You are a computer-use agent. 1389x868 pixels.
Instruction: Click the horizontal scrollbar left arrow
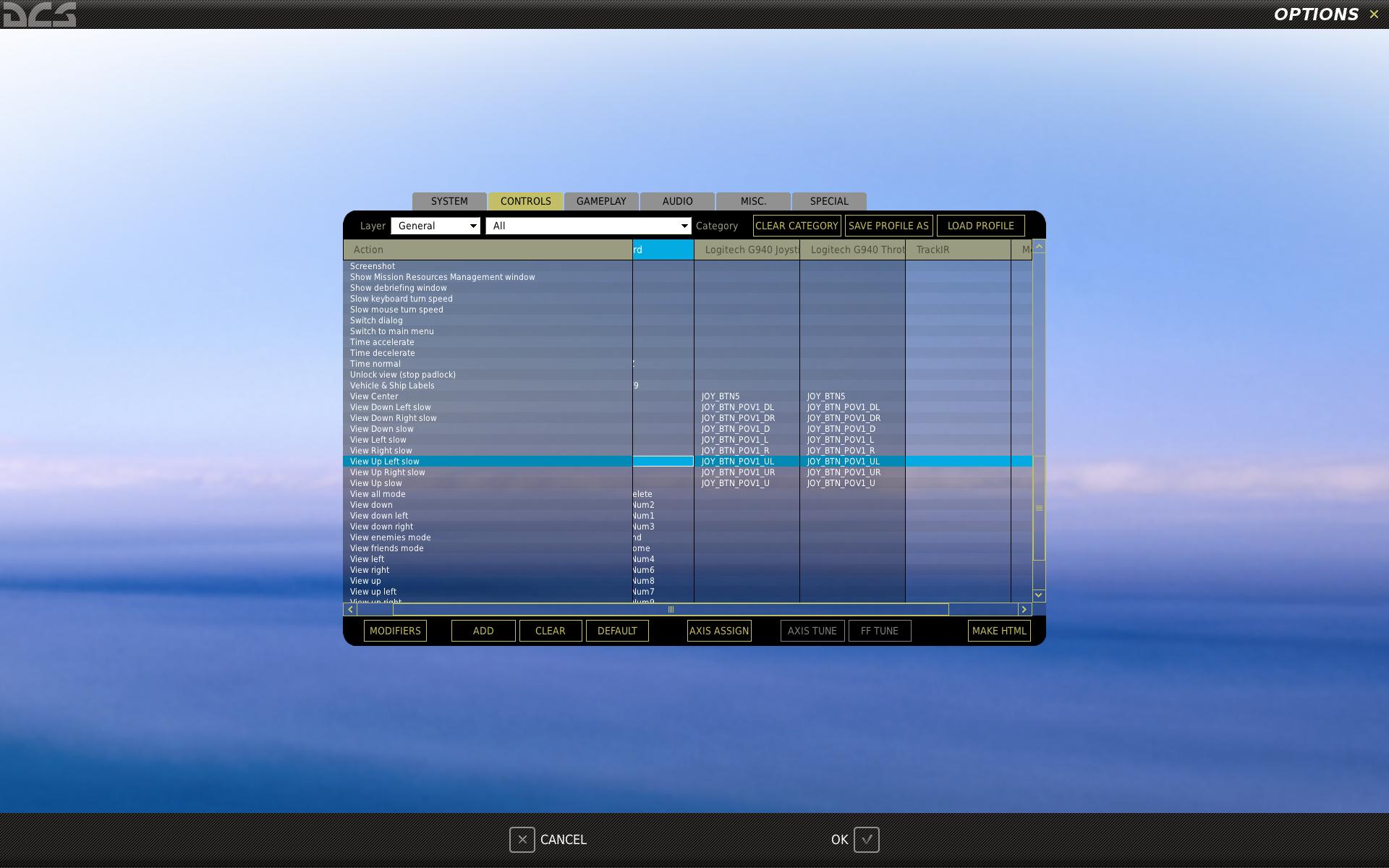(x=350, y=610)
